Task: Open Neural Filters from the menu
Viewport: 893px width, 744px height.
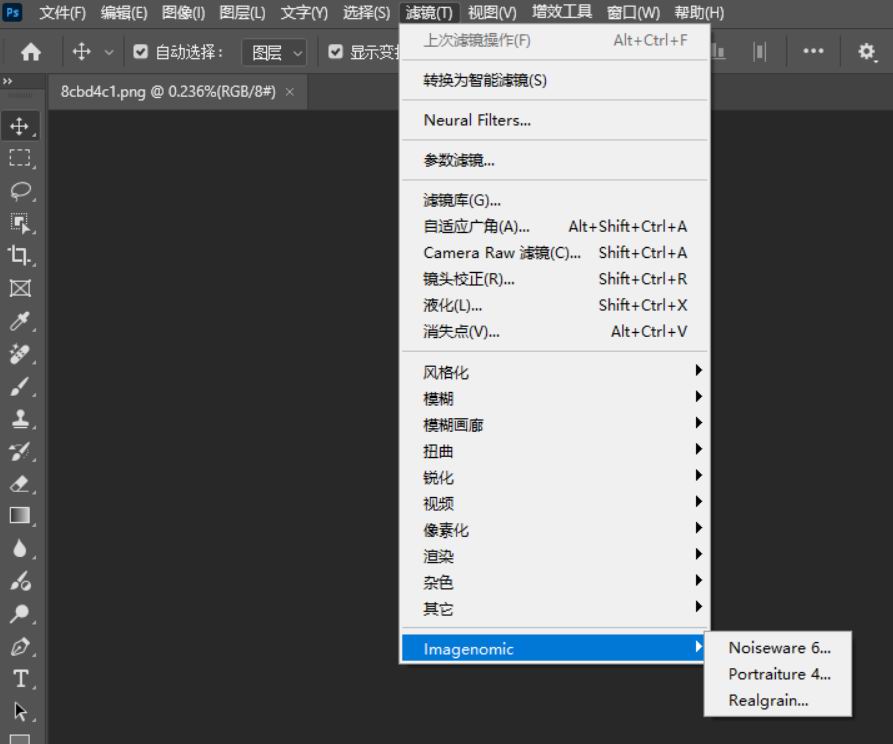Action: (477, 120)
